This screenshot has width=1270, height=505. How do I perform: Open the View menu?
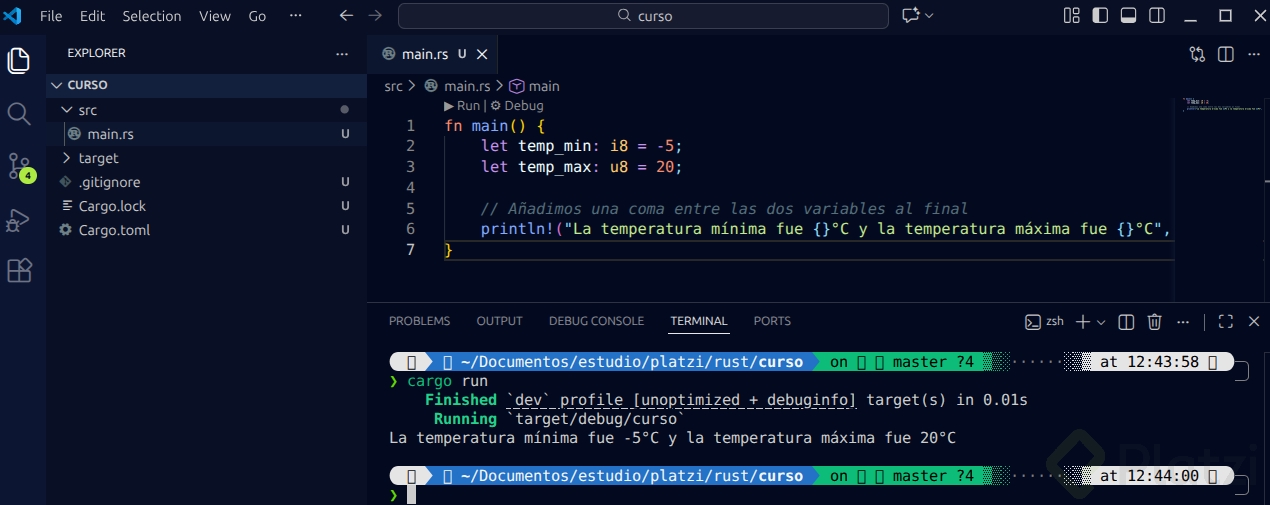click(214, 16)
